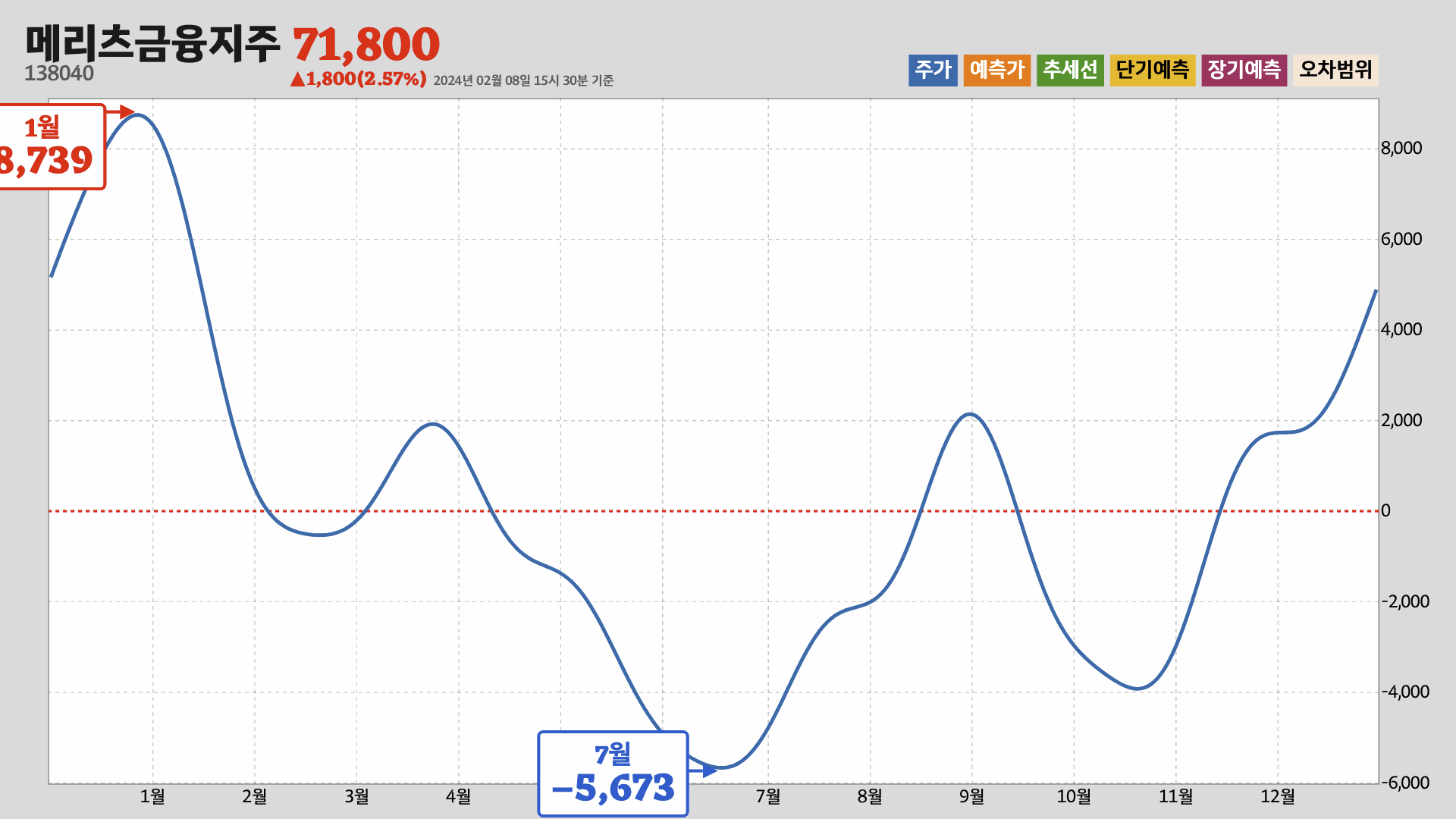Click the 8,000 y-axis label
Screen dimensions: 1456x819
(1401, 148)
